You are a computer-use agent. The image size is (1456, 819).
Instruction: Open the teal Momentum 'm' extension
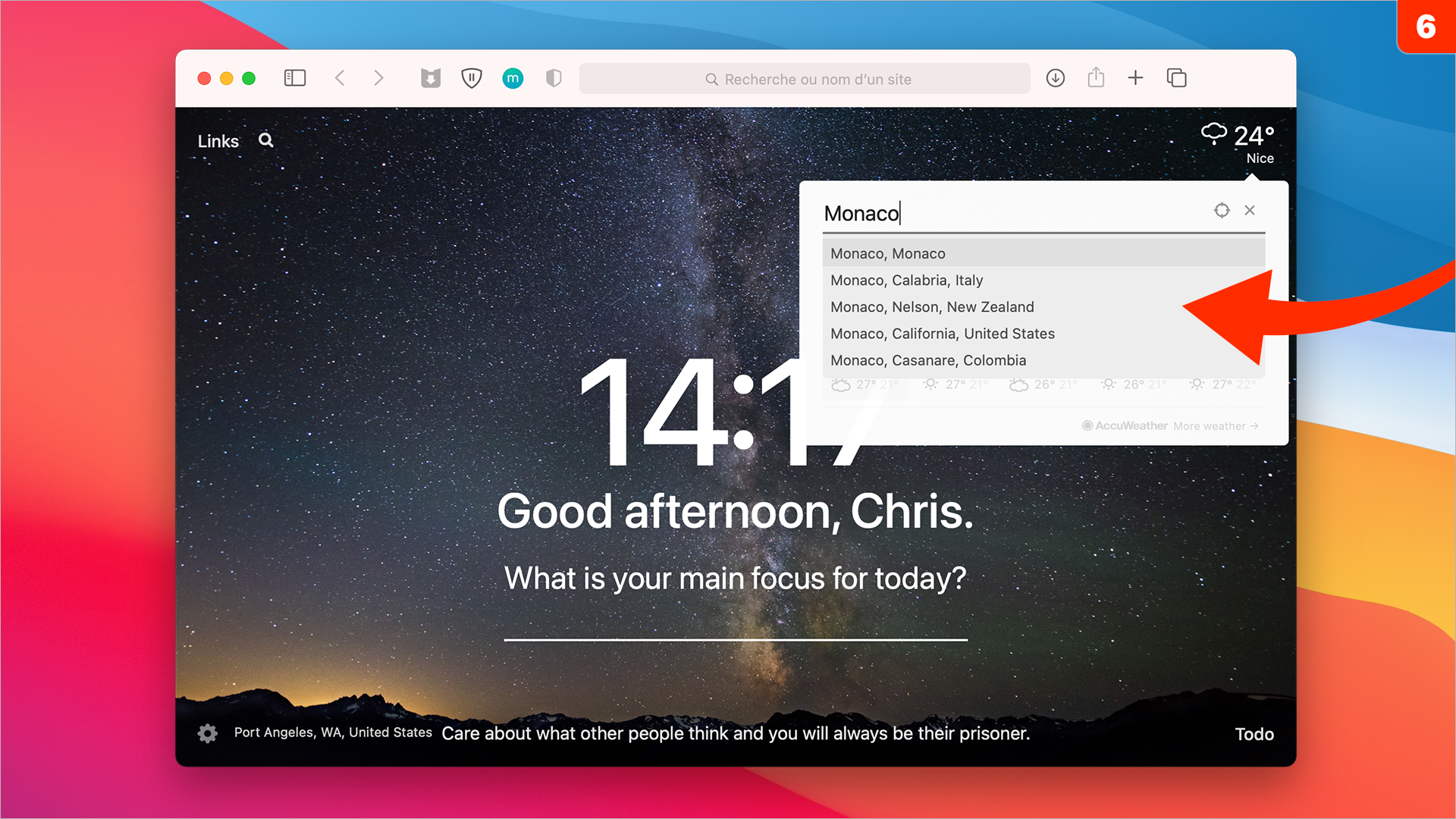(513, 78)
